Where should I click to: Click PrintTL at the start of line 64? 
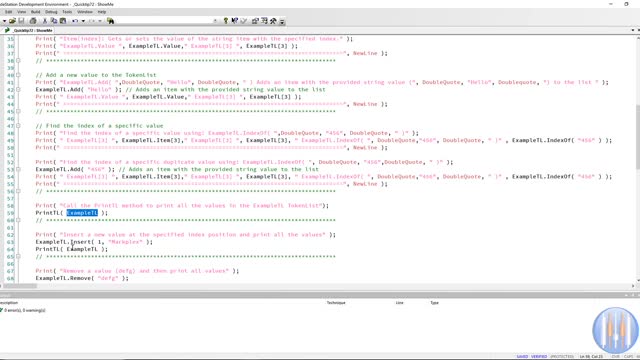click(x=47, y=249)
